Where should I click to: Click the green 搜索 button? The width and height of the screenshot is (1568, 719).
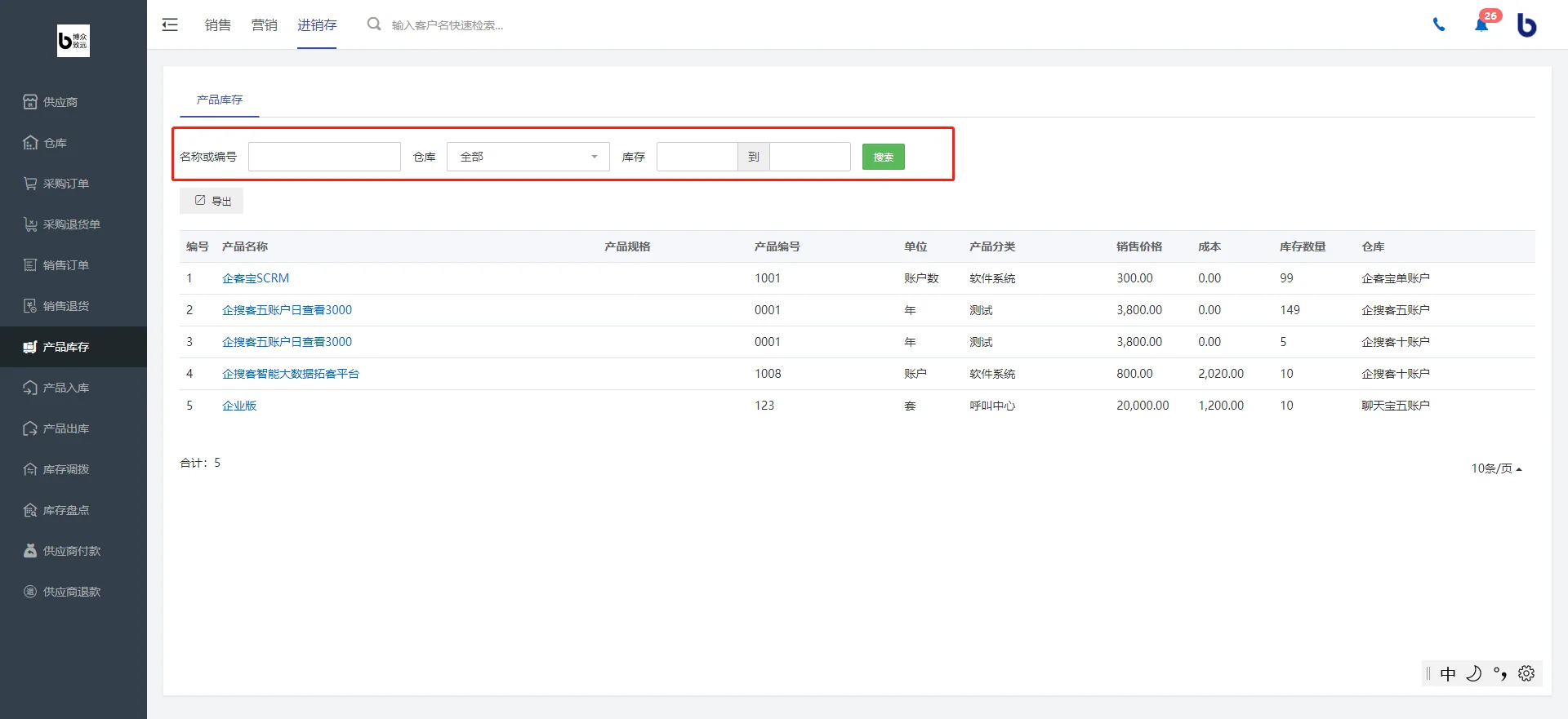(x=884, y=157)
